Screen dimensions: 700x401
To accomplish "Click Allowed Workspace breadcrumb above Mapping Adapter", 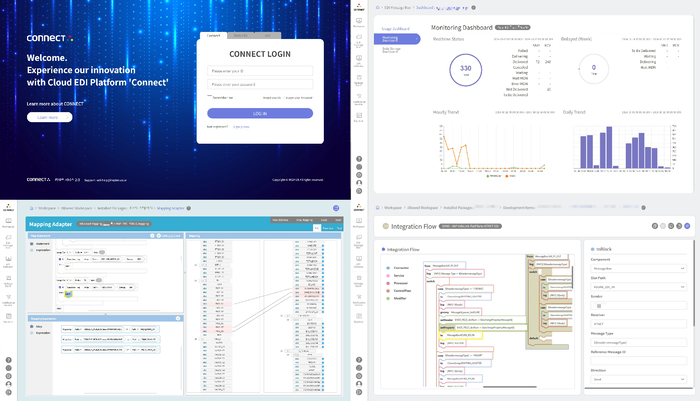I will pos(76,208).
